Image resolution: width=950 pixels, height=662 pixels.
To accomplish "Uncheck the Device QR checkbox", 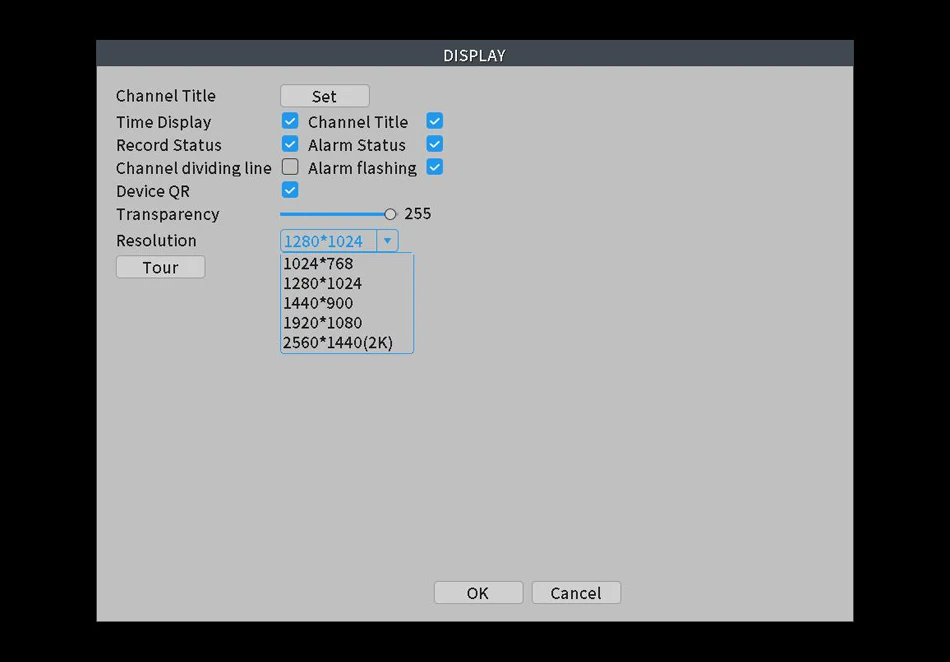I will click(290, 190).
